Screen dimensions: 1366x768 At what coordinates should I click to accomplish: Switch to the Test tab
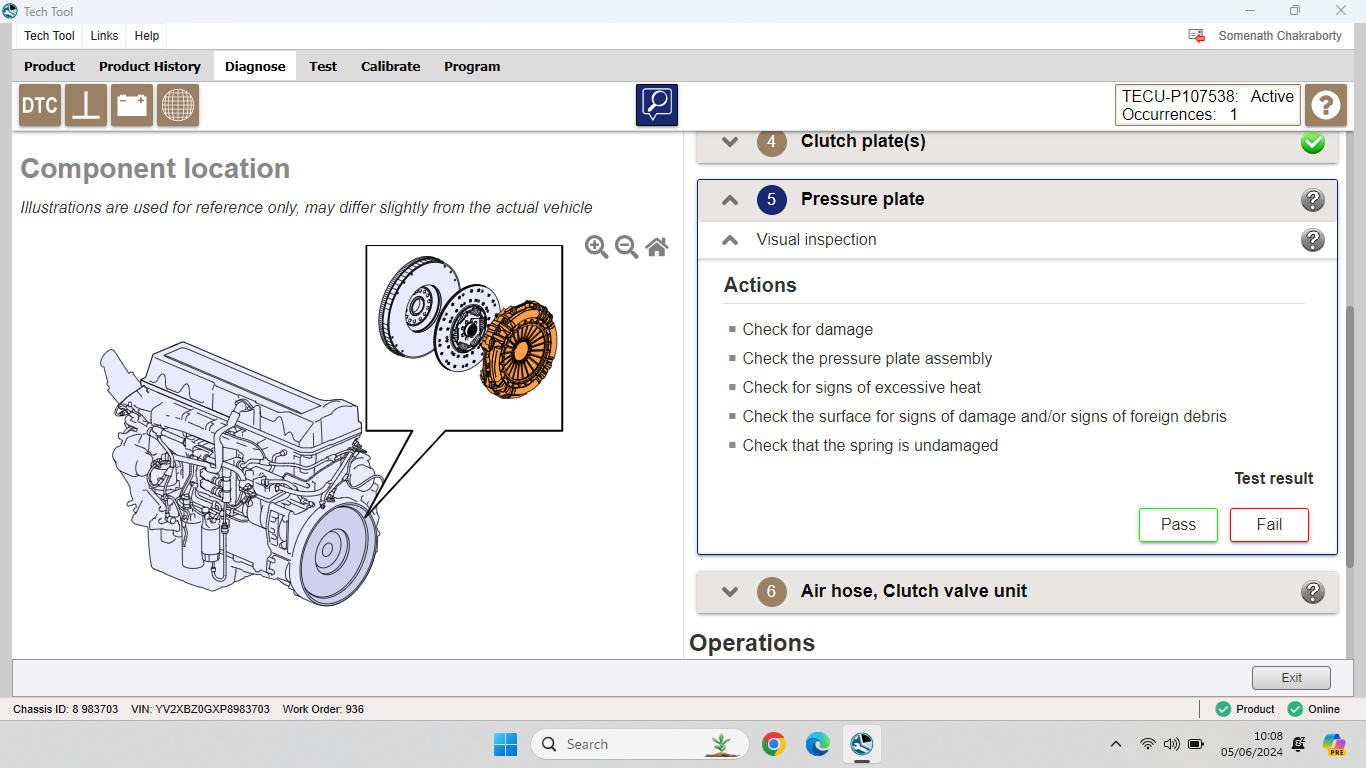point(323,66)
